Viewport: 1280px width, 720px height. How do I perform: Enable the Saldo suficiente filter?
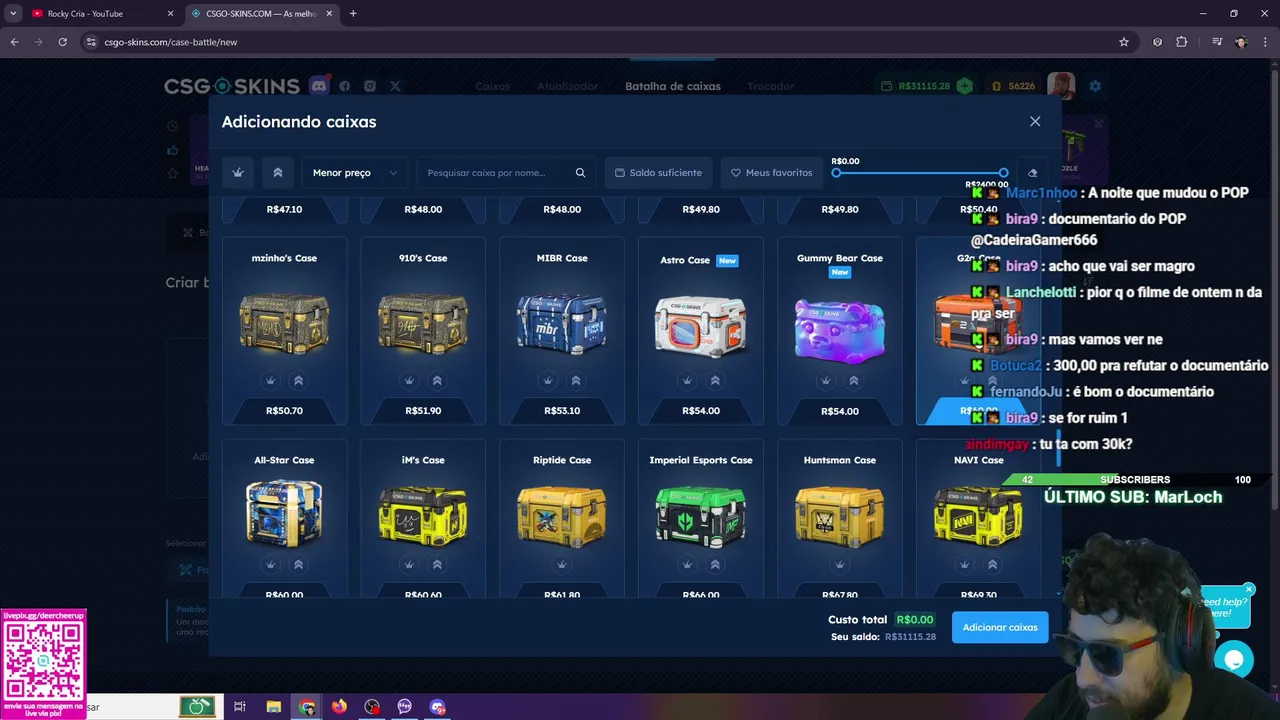[658, 173]
